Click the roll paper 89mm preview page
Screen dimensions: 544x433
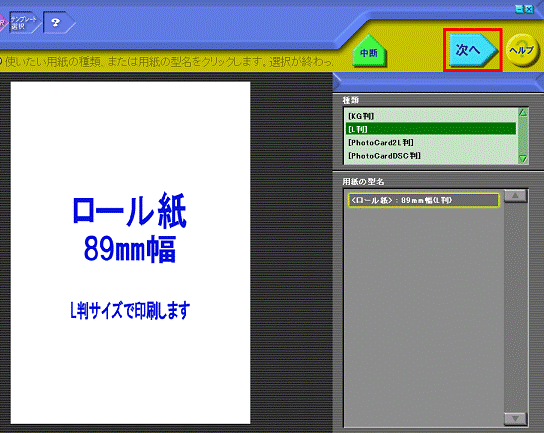point(130,253)
